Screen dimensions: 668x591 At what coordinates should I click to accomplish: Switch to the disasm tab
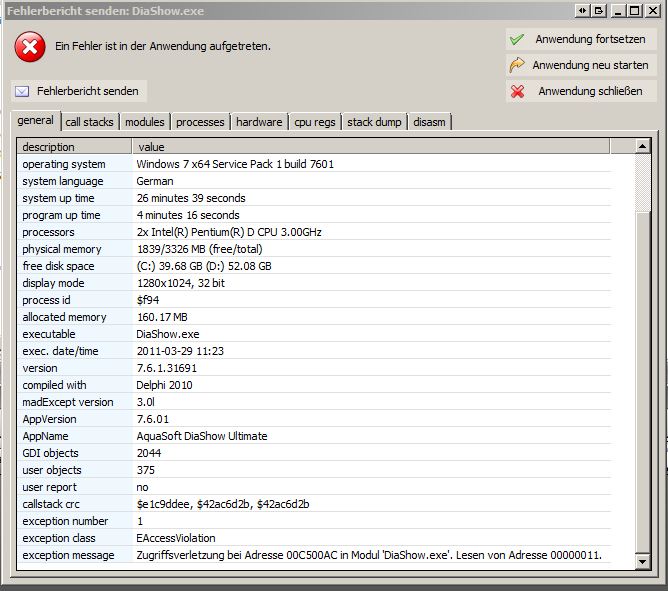pos(429,122)
